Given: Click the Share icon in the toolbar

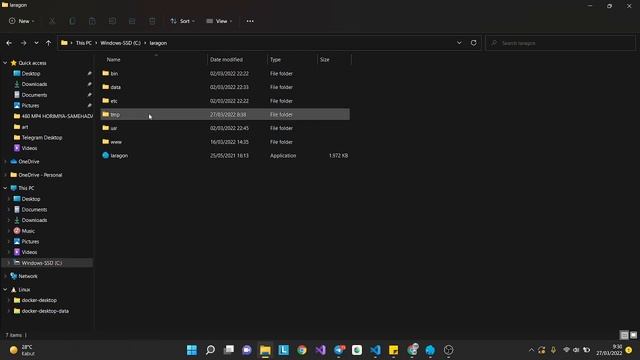Looking at the screenshot, I should click(132, 21).
